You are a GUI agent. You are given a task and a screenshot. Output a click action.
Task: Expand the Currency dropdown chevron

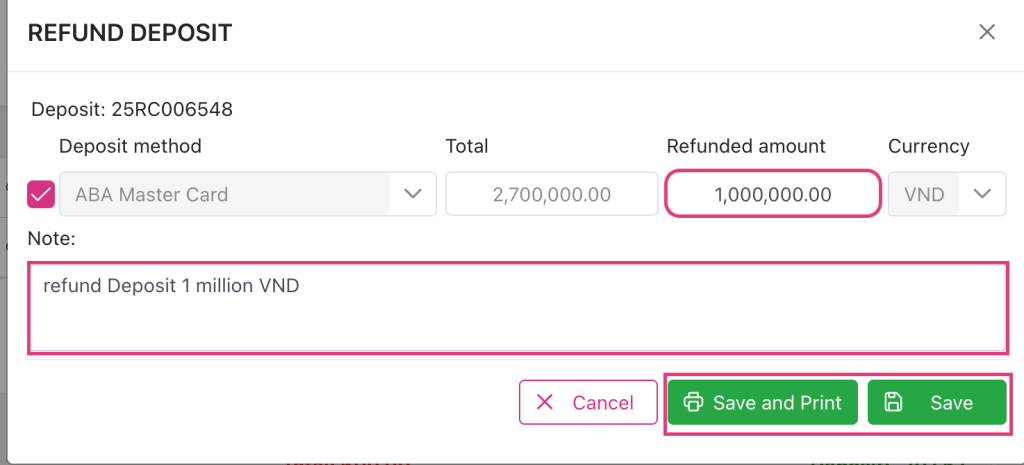982,194
